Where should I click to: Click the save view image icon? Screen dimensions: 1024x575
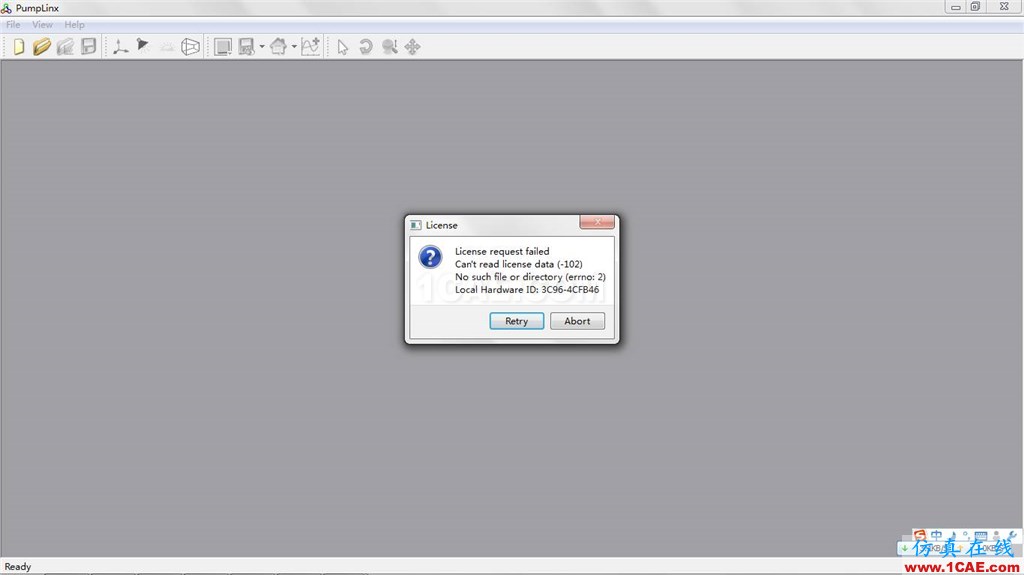[x=246, y=47]
